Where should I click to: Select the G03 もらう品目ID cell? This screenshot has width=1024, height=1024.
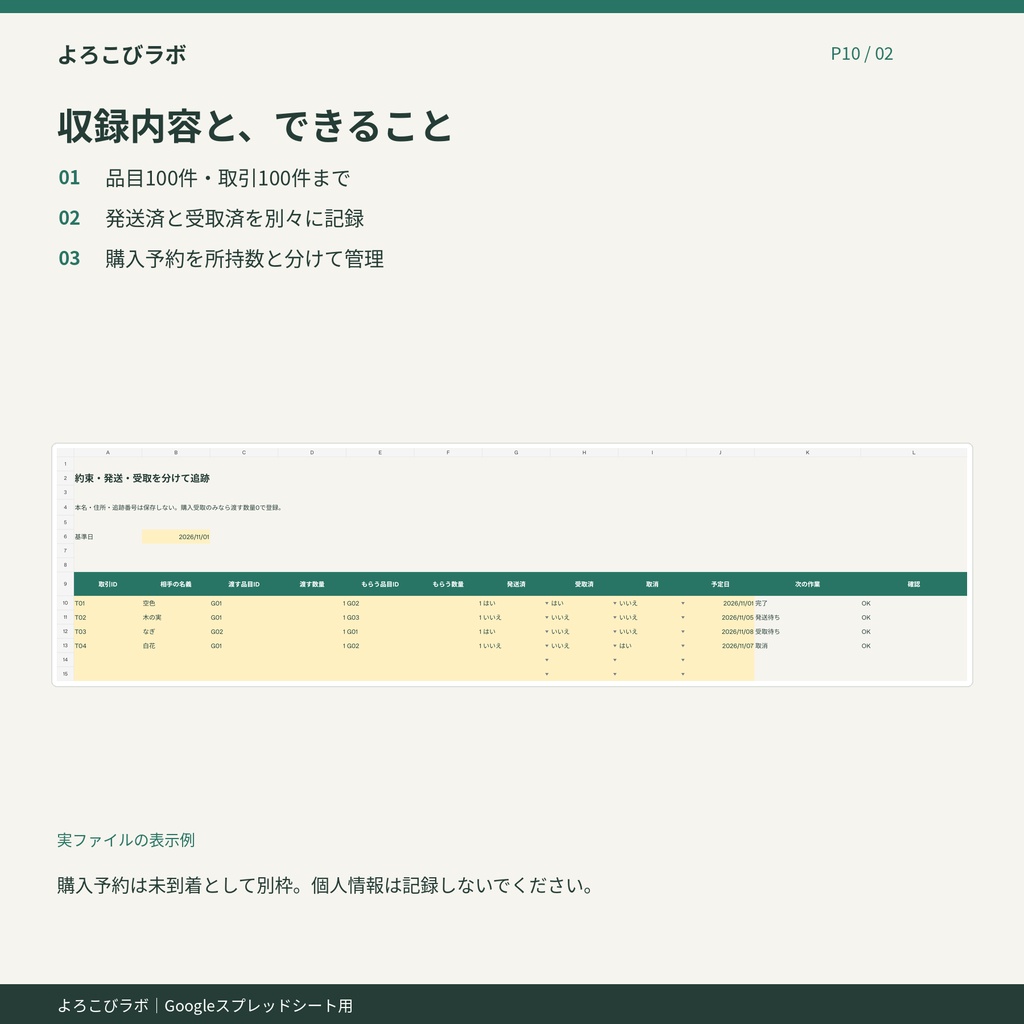380,617
